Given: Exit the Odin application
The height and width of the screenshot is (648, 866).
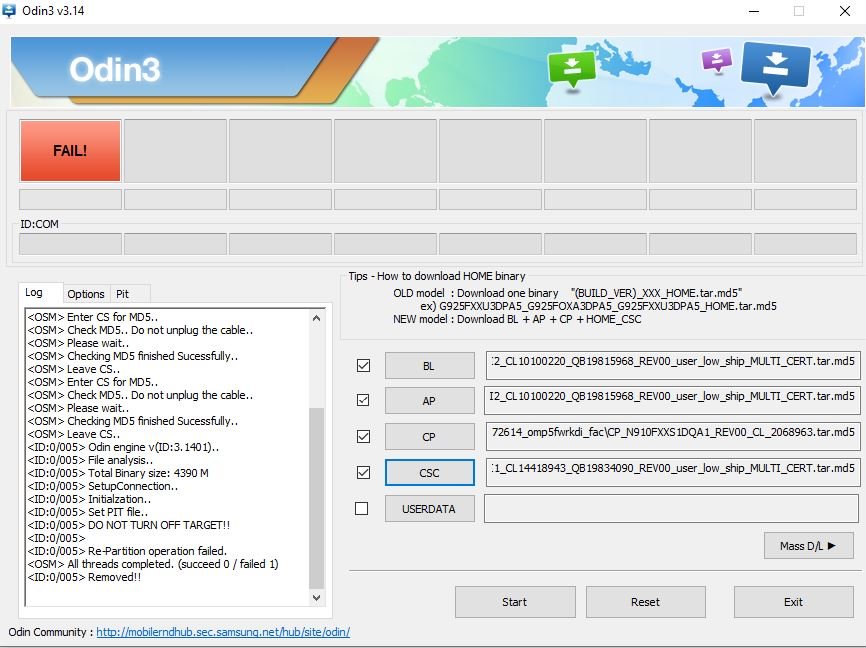Looking at the screenshot, I should point(794,602).
